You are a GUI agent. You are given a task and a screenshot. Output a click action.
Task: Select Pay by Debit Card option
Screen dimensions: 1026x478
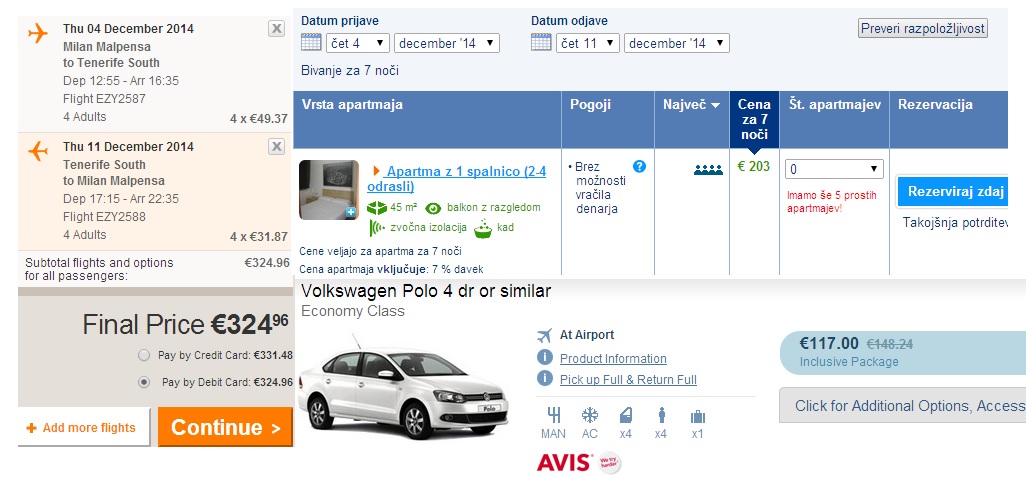point(144,382)
